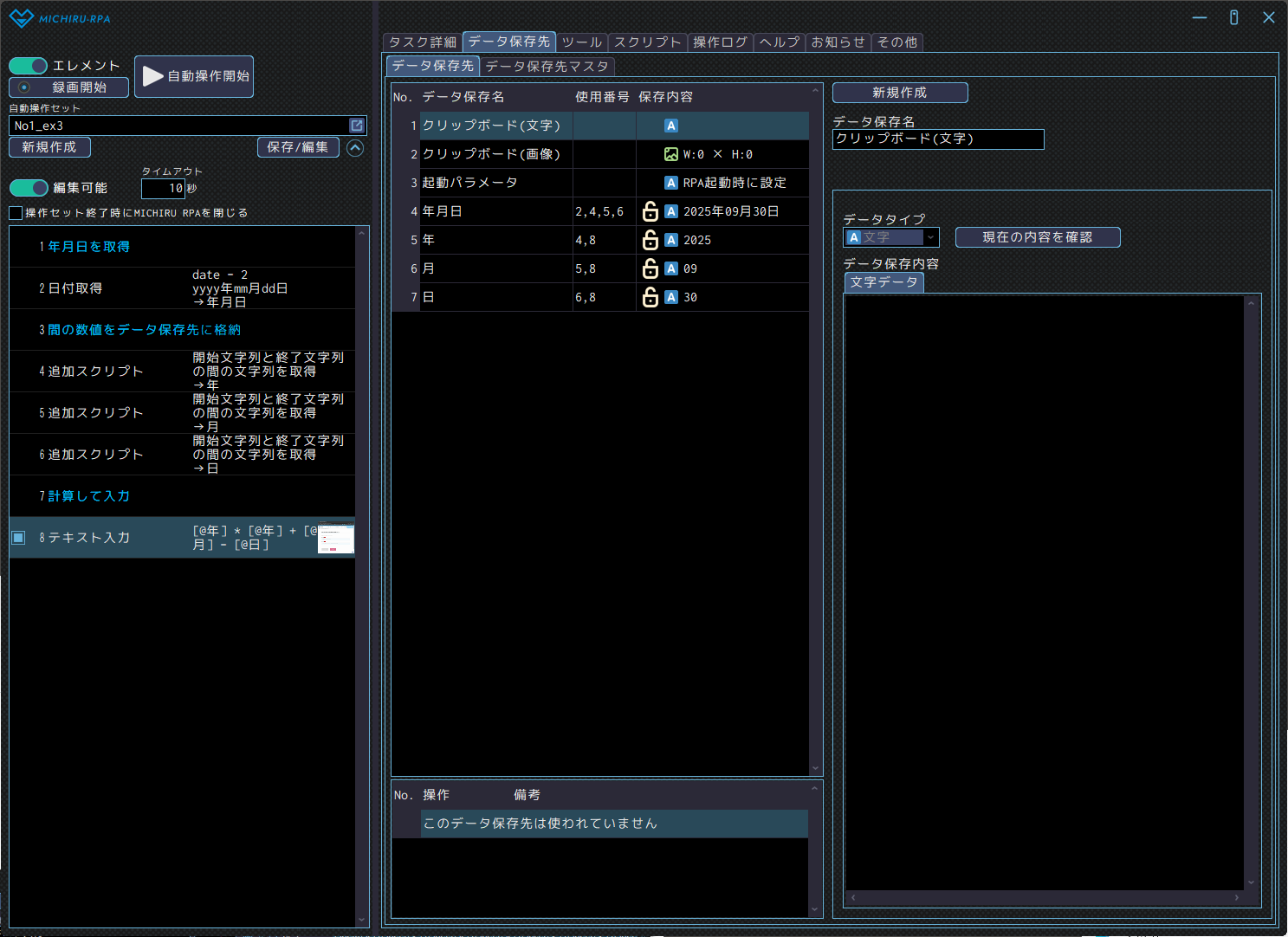Collapse the panel with the circular chevron-up button
The height and width of the screenshot is (937, 1288).
[355, 148]
